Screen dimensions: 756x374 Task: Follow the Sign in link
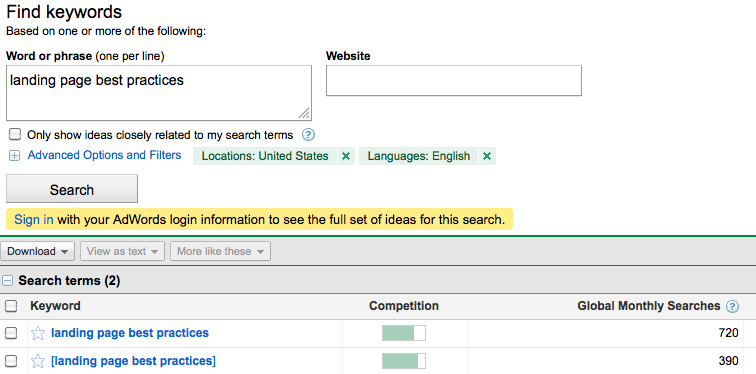34,220
